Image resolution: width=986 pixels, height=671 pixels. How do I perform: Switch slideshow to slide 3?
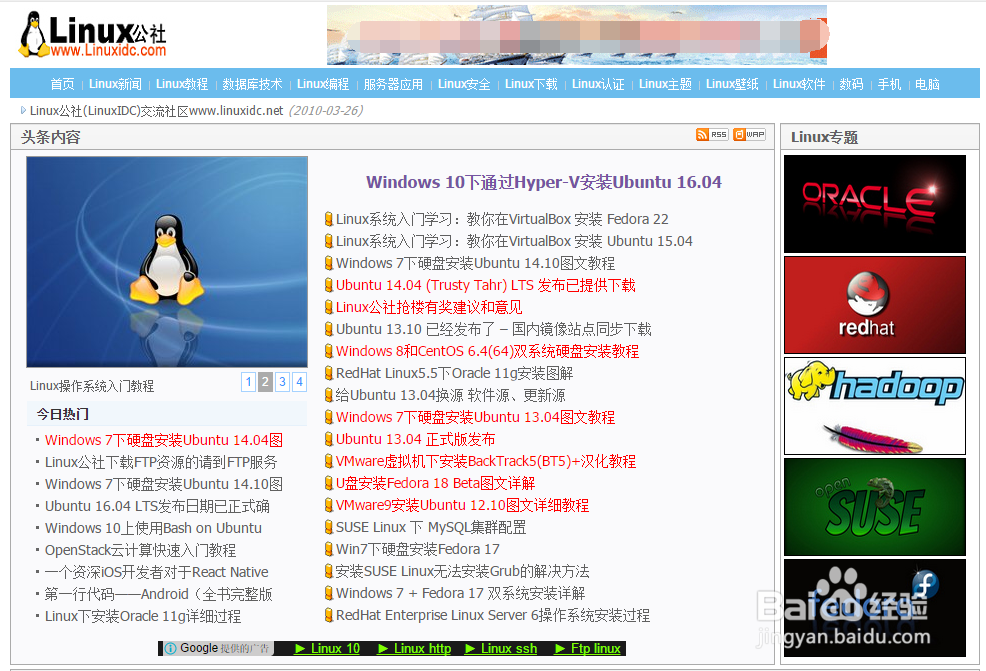(282, 382)
